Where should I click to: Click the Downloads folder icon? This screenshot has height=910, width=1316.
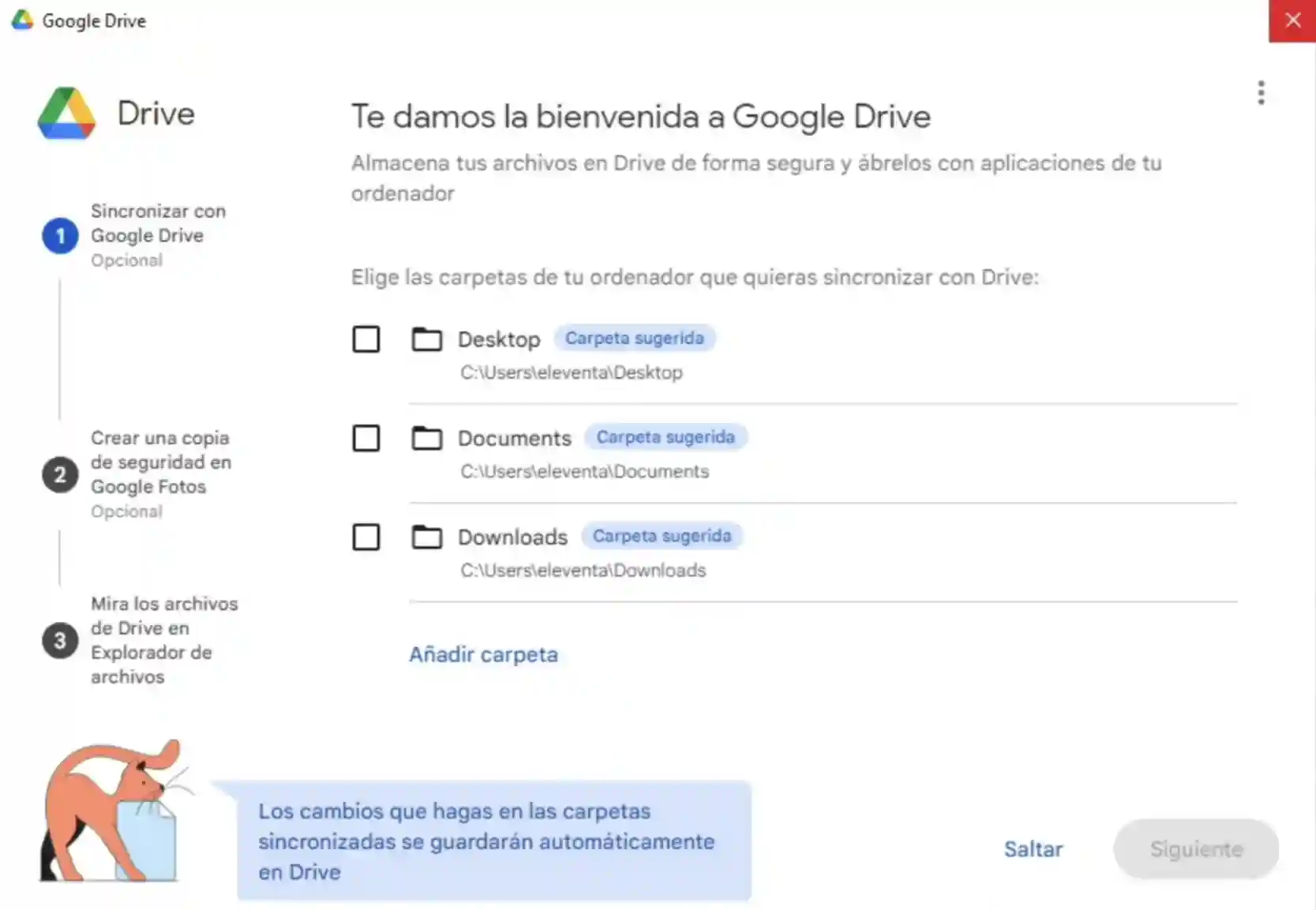click(426, 537)
